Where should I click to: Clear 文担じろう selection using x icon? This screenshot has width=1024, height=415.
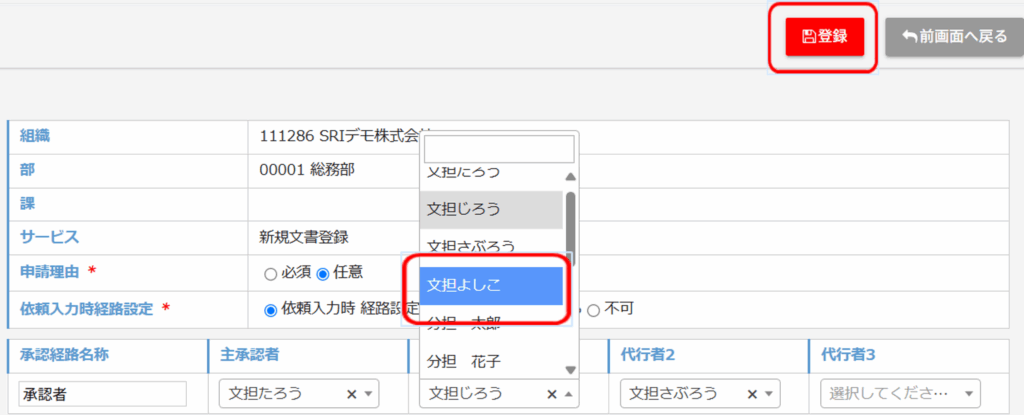(551, 394)
